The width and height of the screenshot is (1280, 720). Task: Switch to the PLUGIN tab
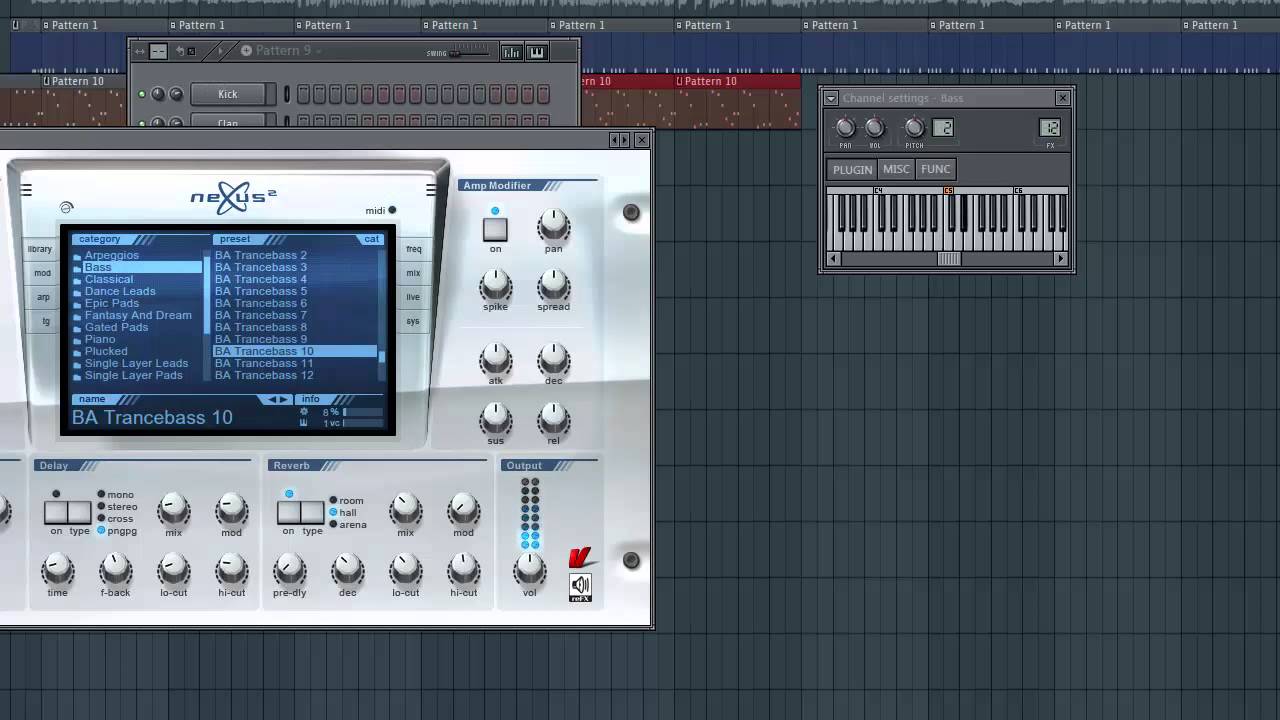coord(853,170)
